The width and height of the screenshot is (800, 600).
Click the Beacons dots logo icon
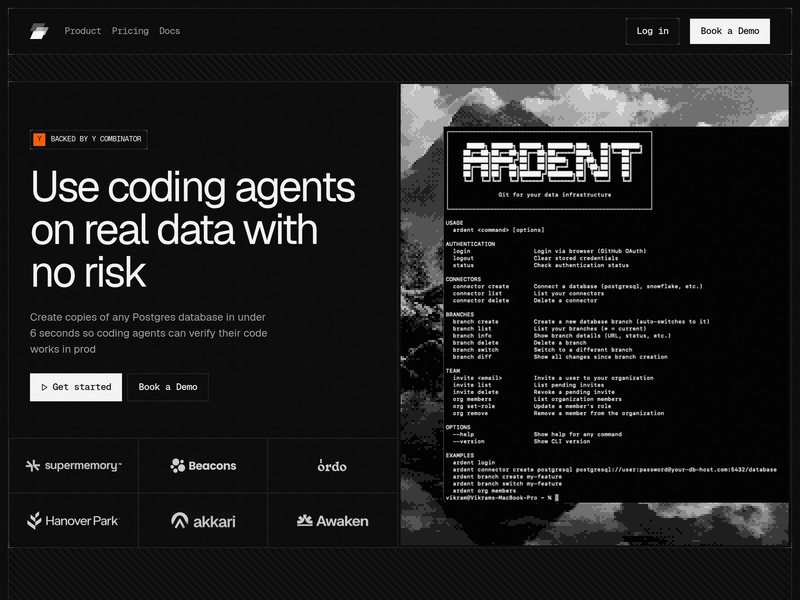pos(178,465)
